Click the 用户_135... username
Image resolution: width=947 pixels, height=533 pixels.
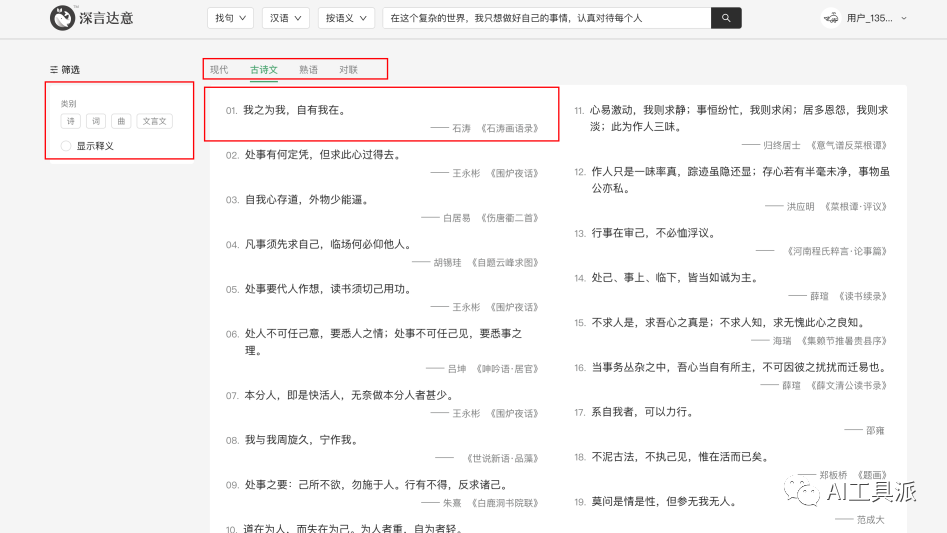tap(869, 18)
